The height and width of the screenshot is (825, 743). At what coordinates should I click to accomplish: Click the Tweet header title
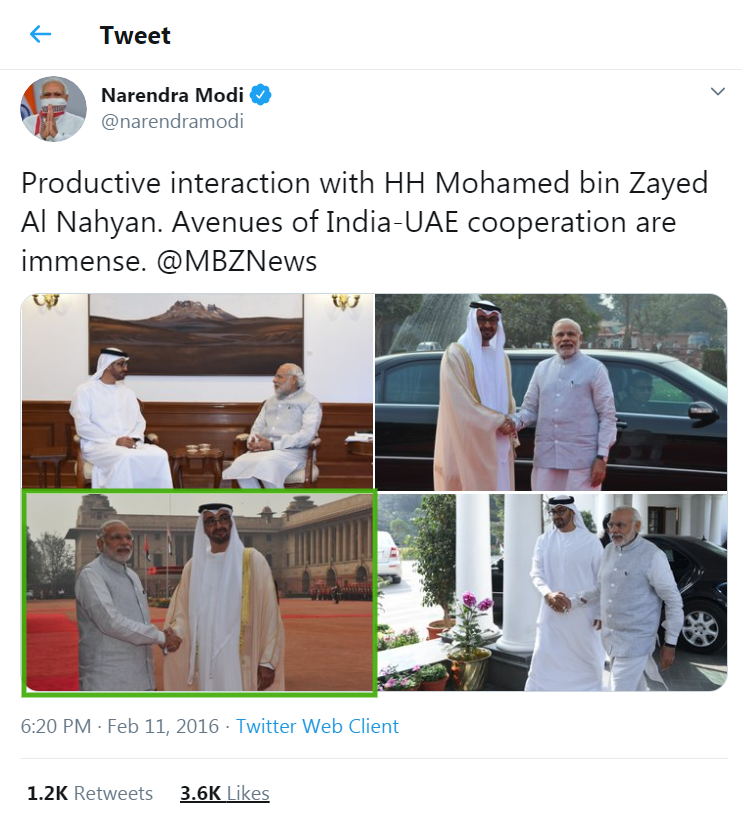(135, 35)
